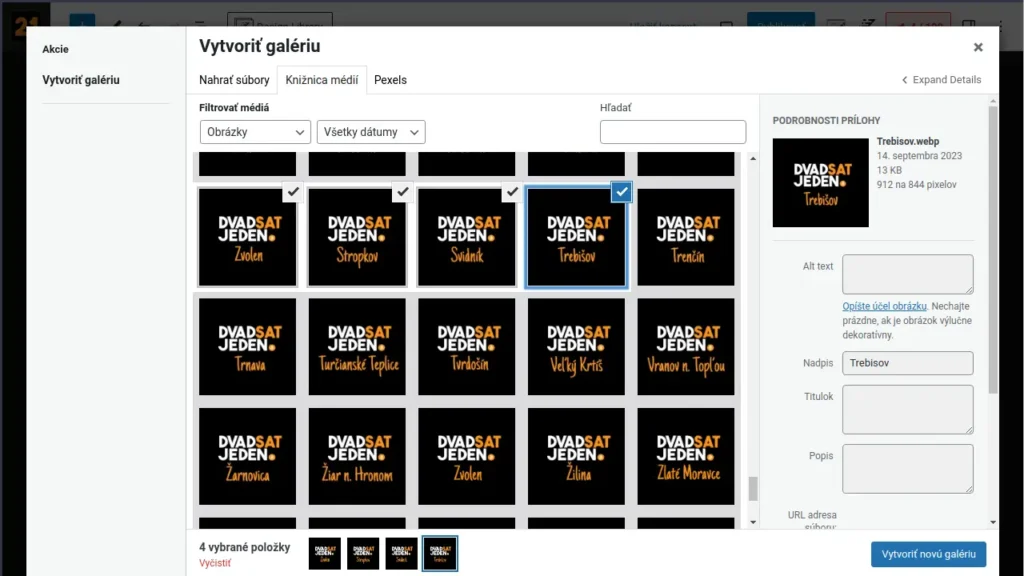Uncheck the Svidník image checkmark
Image resolution: width=1024 pixels, height=576 pixels.
[513, 191]
